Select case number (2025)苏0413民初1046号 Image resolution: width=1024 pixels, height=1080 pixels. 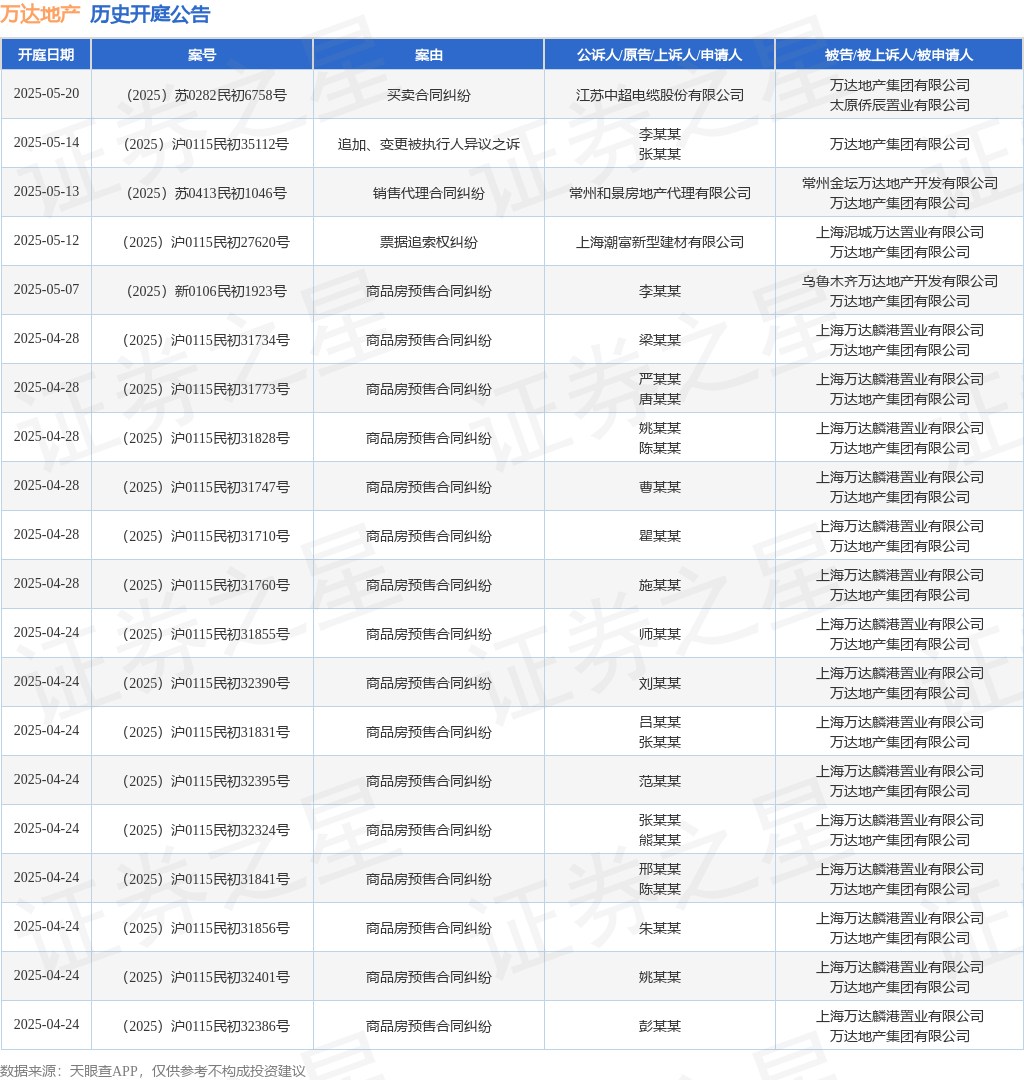[206, 194]
